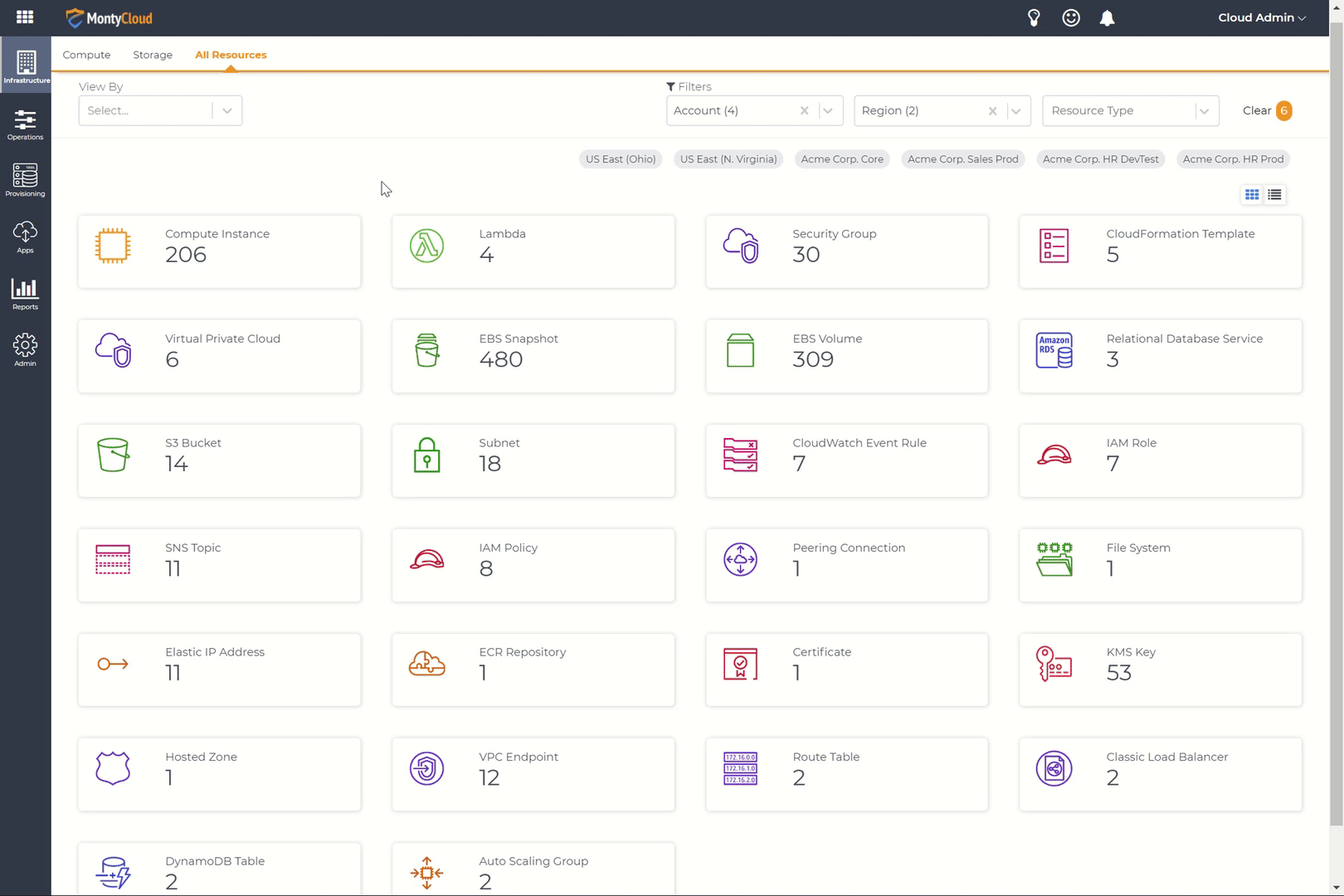Expand the Region filter dropdown arrow
Screen dimensions: 1344x896
(x=1015, y=111)
